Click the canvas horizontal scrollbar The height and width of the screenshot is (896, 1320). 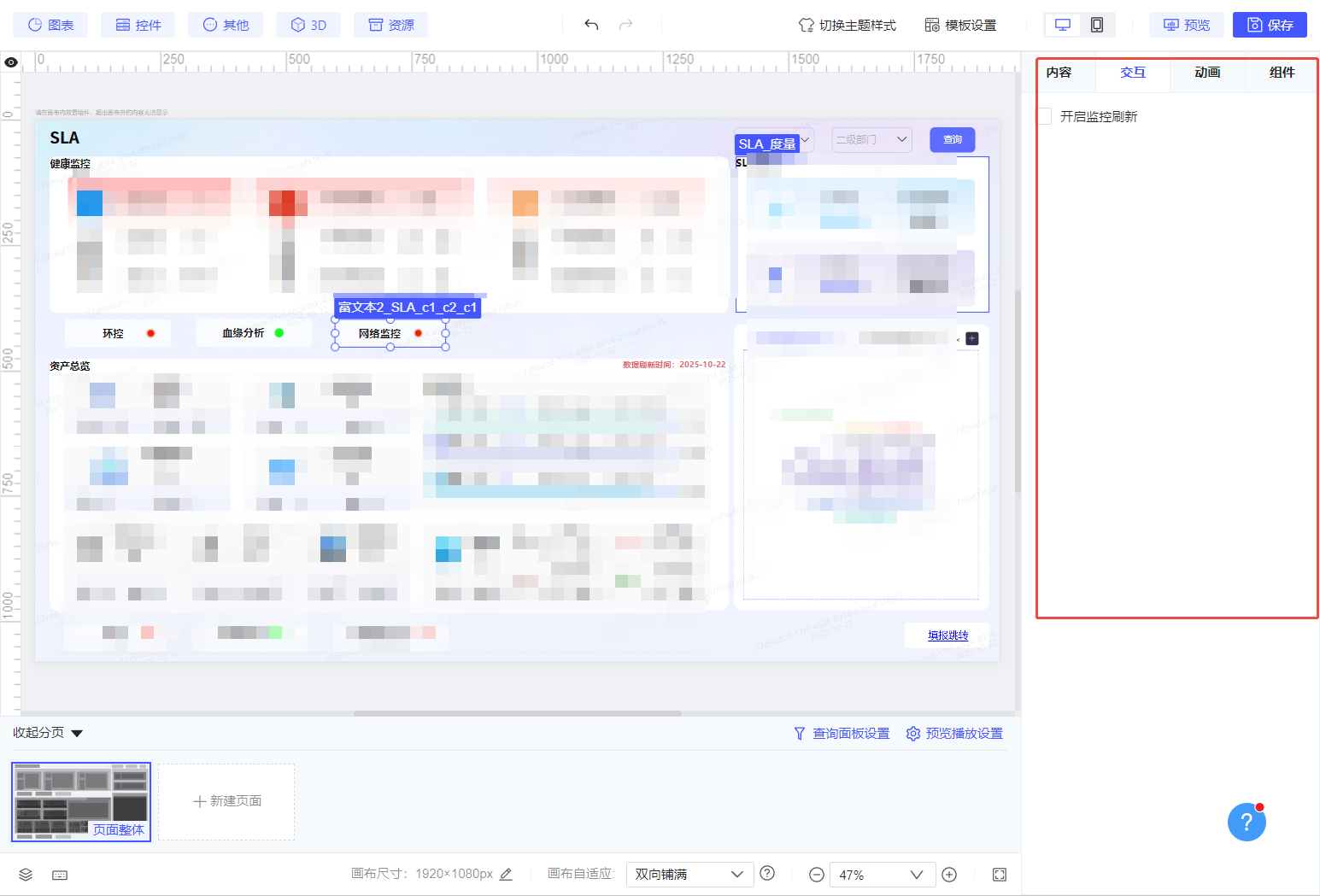click(x=518, y=713)
